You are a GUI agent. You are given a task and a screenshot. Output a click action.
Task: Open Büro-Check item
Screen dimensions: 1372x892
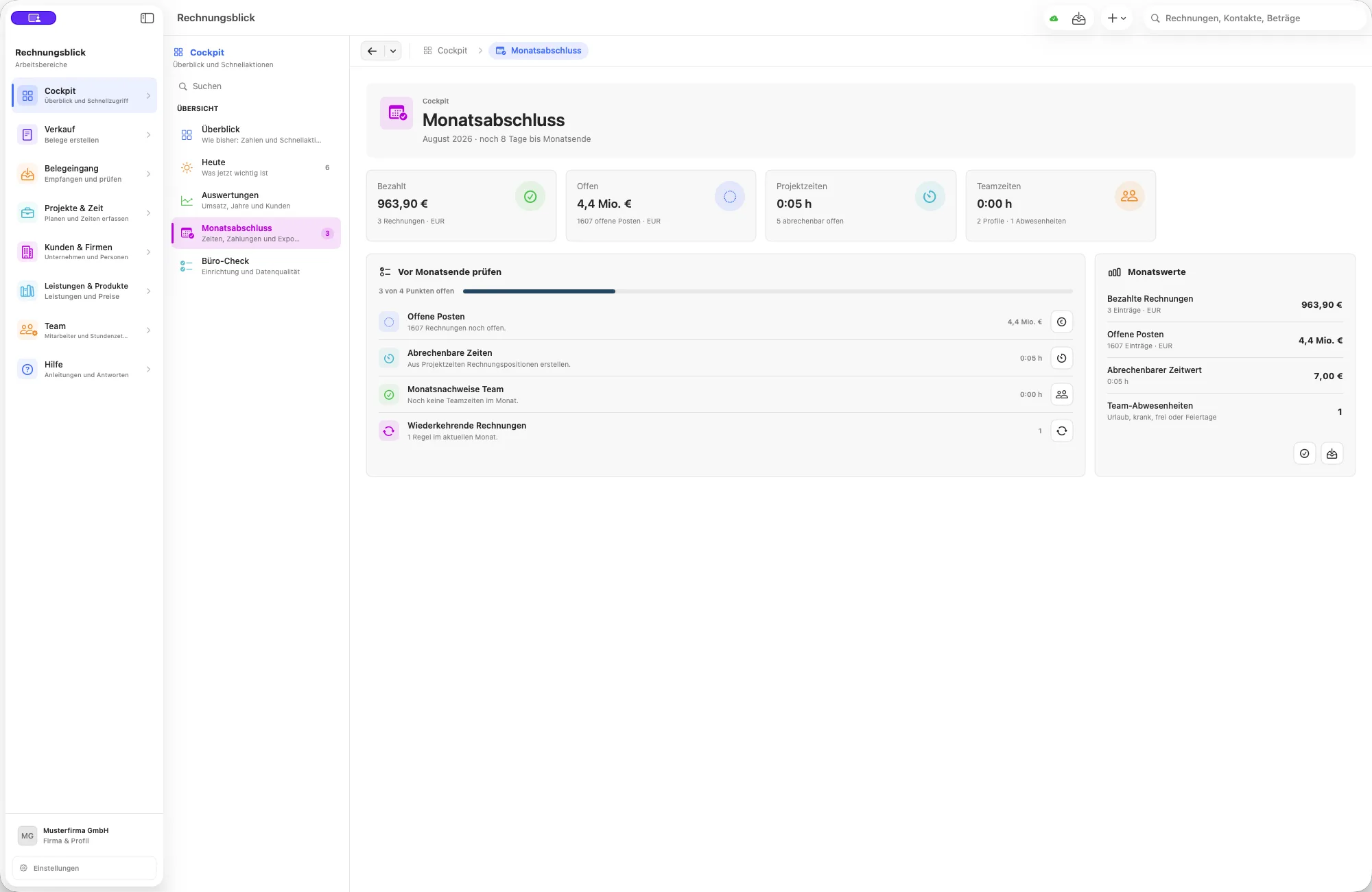256,266
